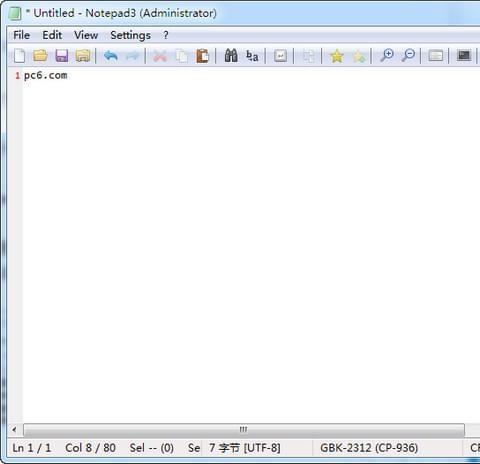Toggle word wrap toolbar button
Screen dimensions: 480x464
[x=280, y=56]
